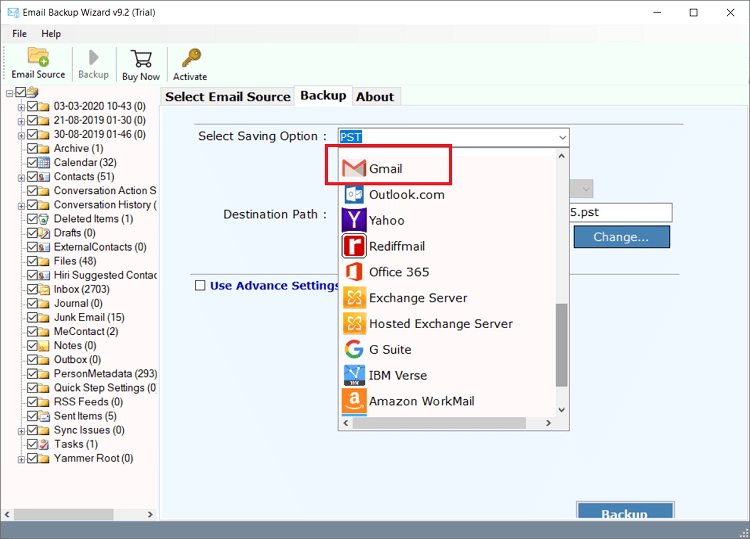Screen dimensions: 750x539
Task: Click the Calendar folder icon
Action: (44, 163)
